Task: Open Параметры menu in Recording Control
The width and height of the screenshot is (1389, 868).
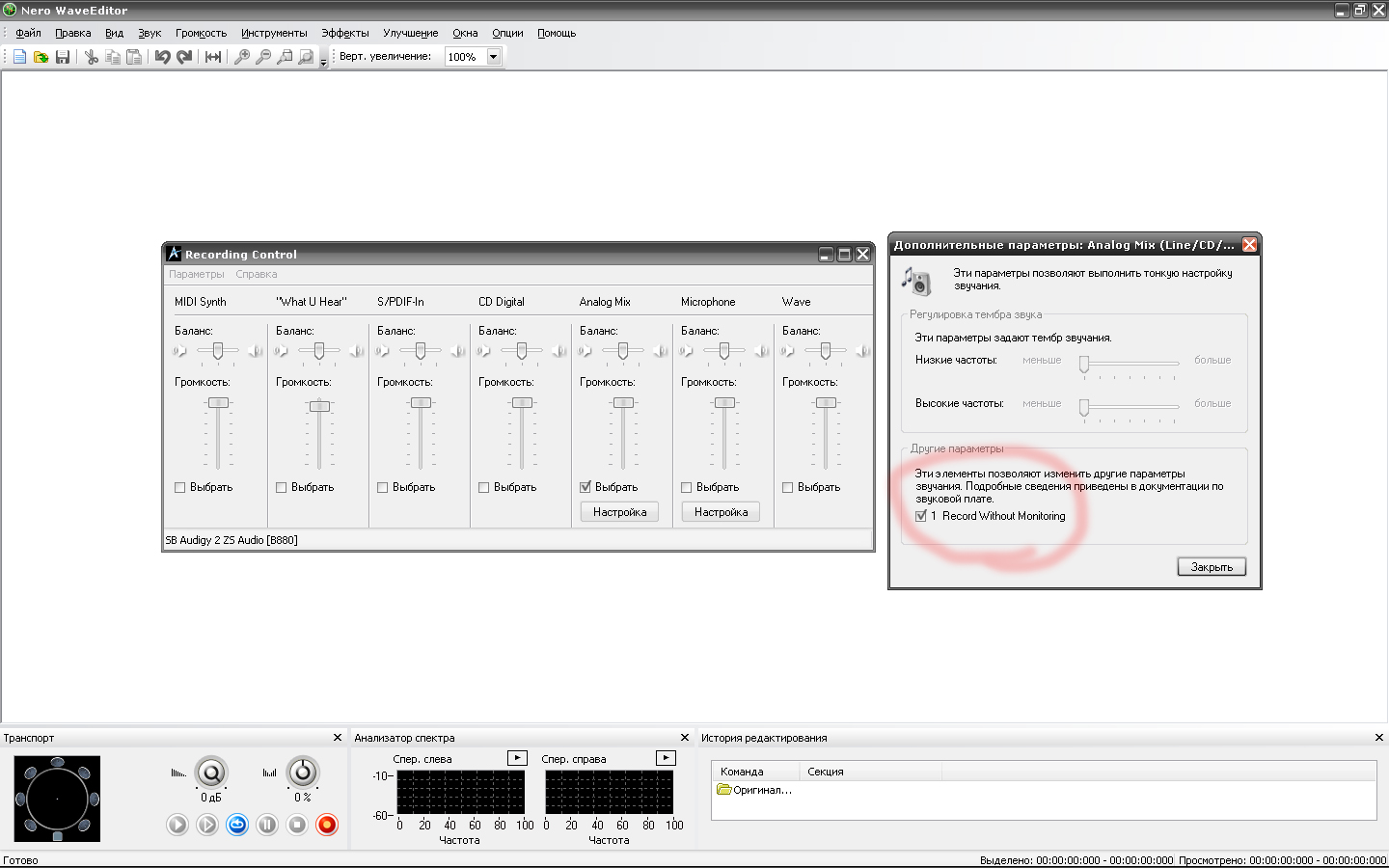Action: point(197,274)
